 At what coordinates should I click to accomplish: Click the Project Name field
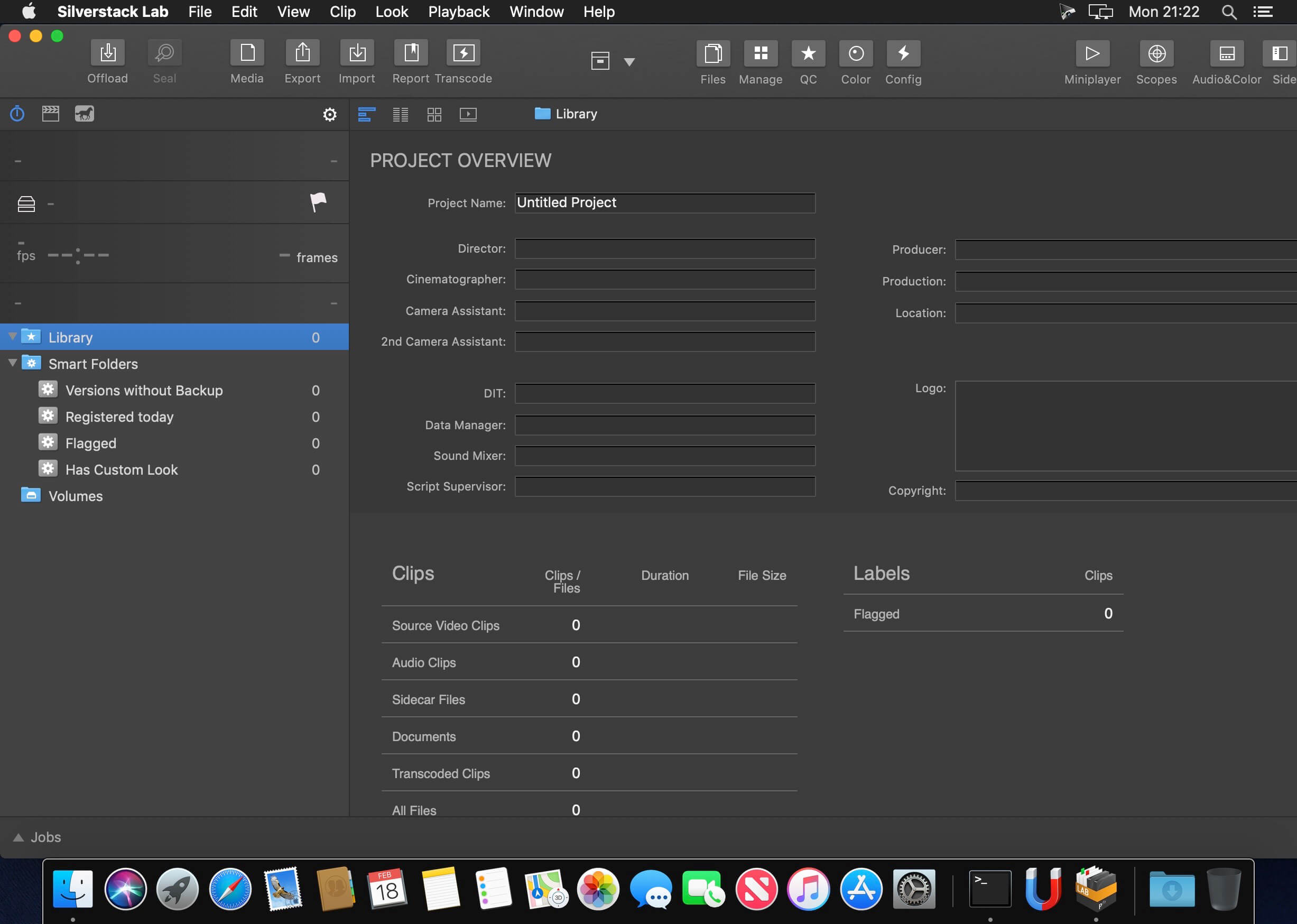point(665,202)
